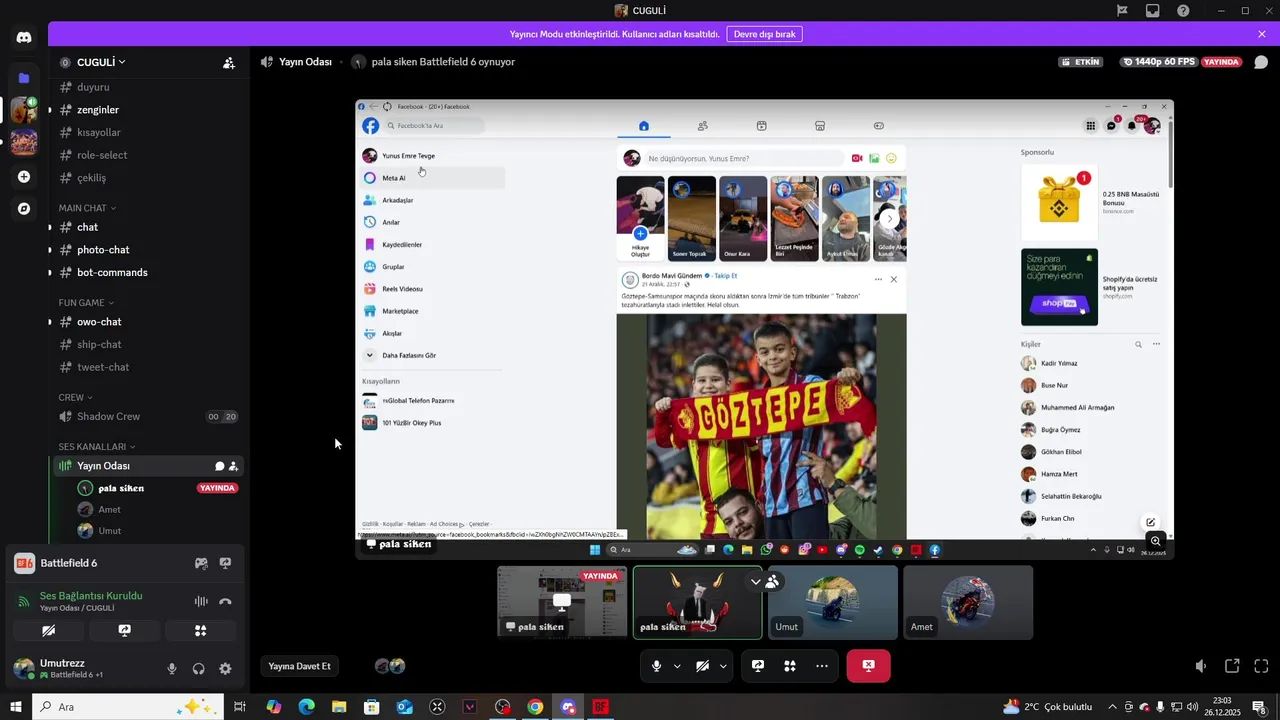Open camera options dropdown arrow
This screenshot has height=720, width=1280.
pyautogui.click(x=723, y=666)
